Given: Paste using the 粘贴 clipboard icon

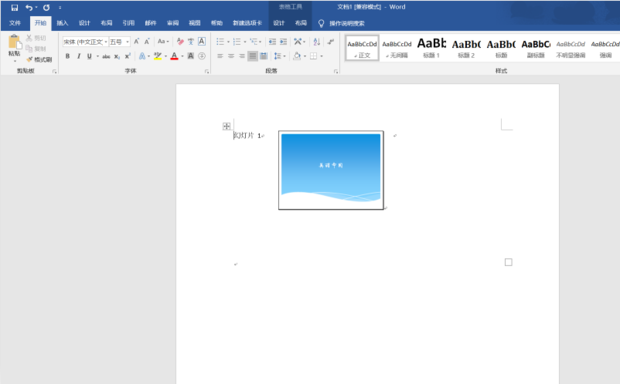Looking at the screenshot, I should 15,42.
